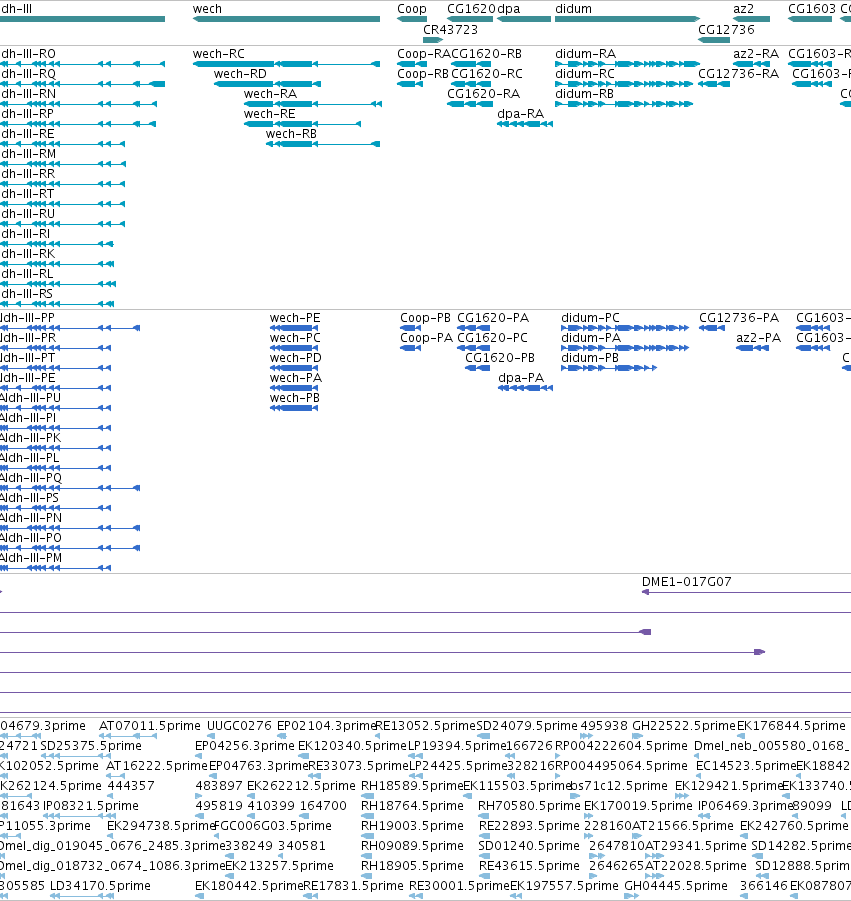Click the wech-RB transcript label

tap(291, 134)
